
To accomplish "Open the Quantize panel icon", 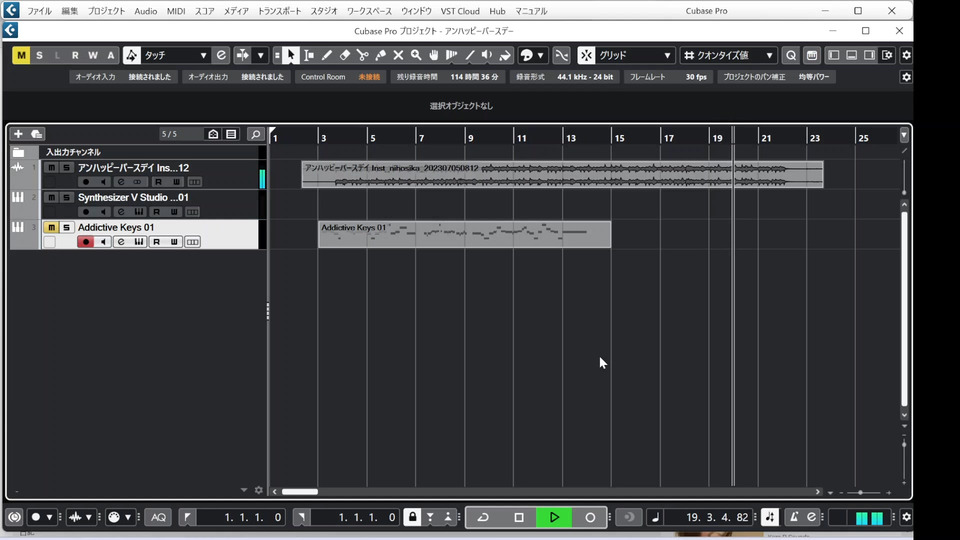I will [812, 55].
